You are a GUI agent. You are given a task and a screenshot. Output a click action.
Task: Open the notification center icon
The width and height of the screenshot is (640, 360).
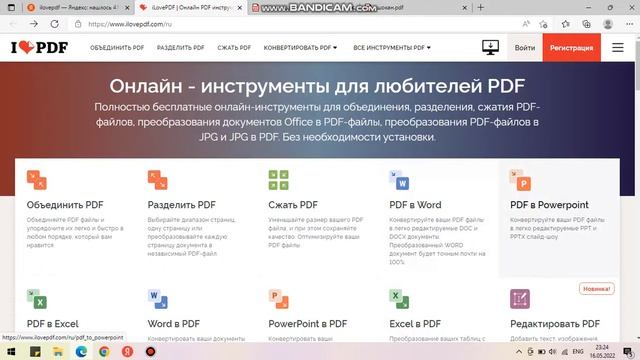pos(627,351)
